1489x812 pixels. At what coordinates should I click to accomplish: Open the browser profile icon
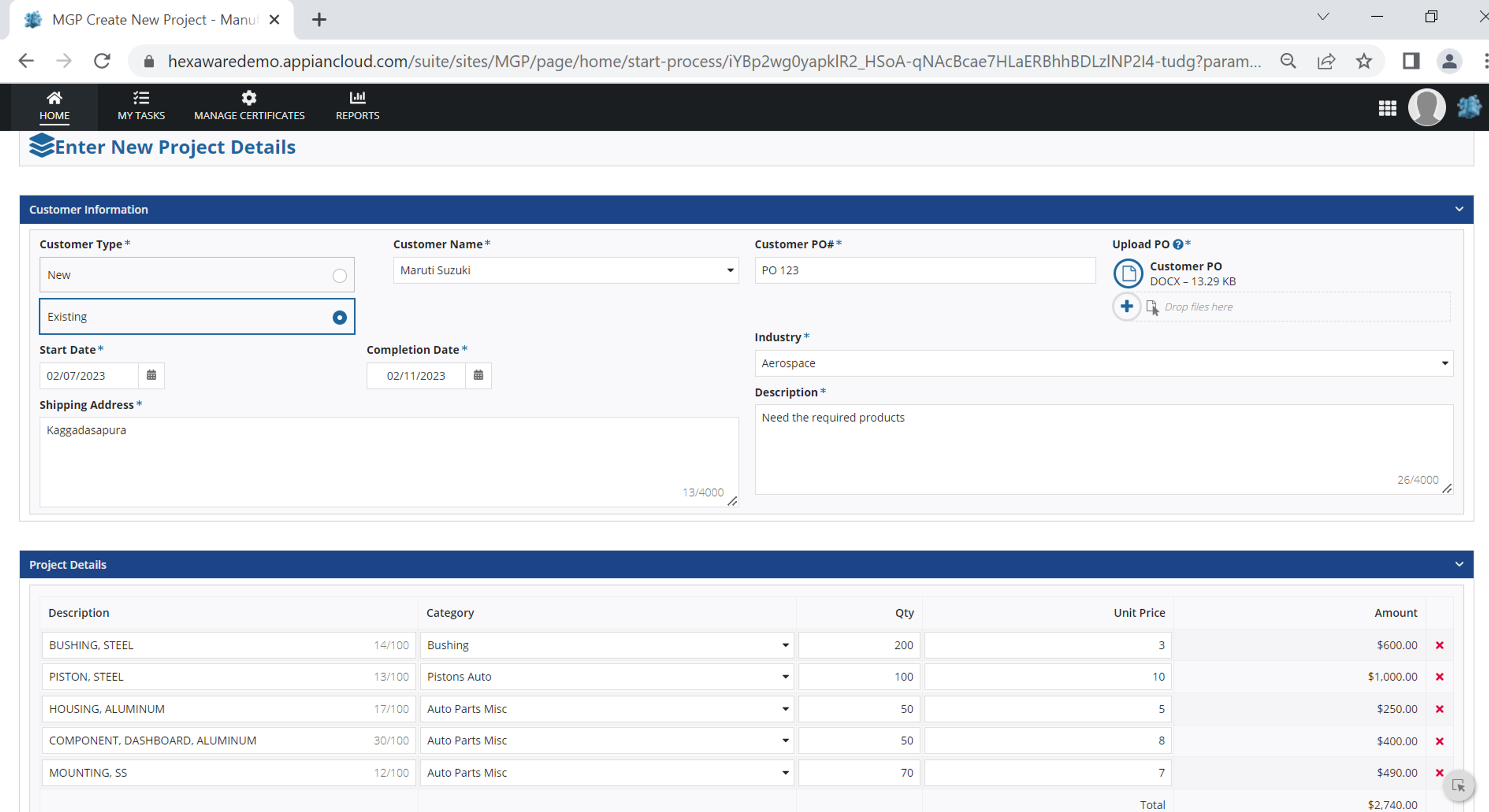(x=1449, y=61)
